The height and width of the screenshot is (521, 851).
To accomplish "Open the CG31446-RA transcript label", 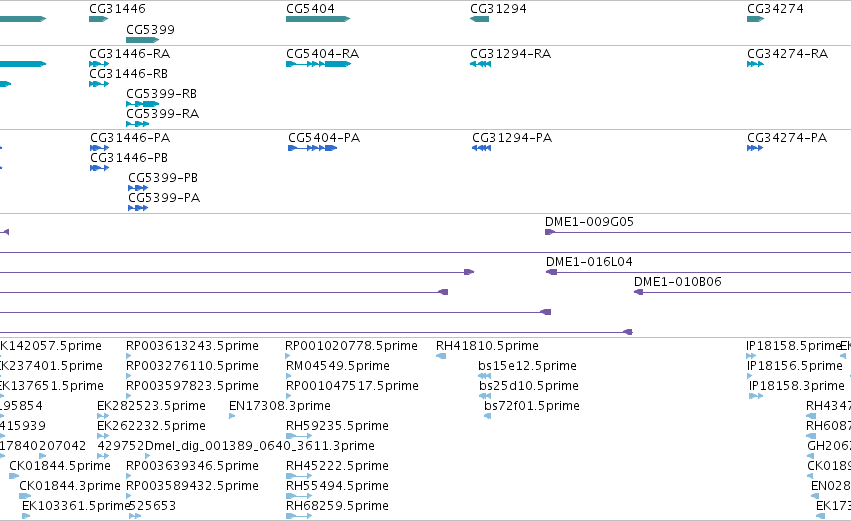I will coord(130,54).
